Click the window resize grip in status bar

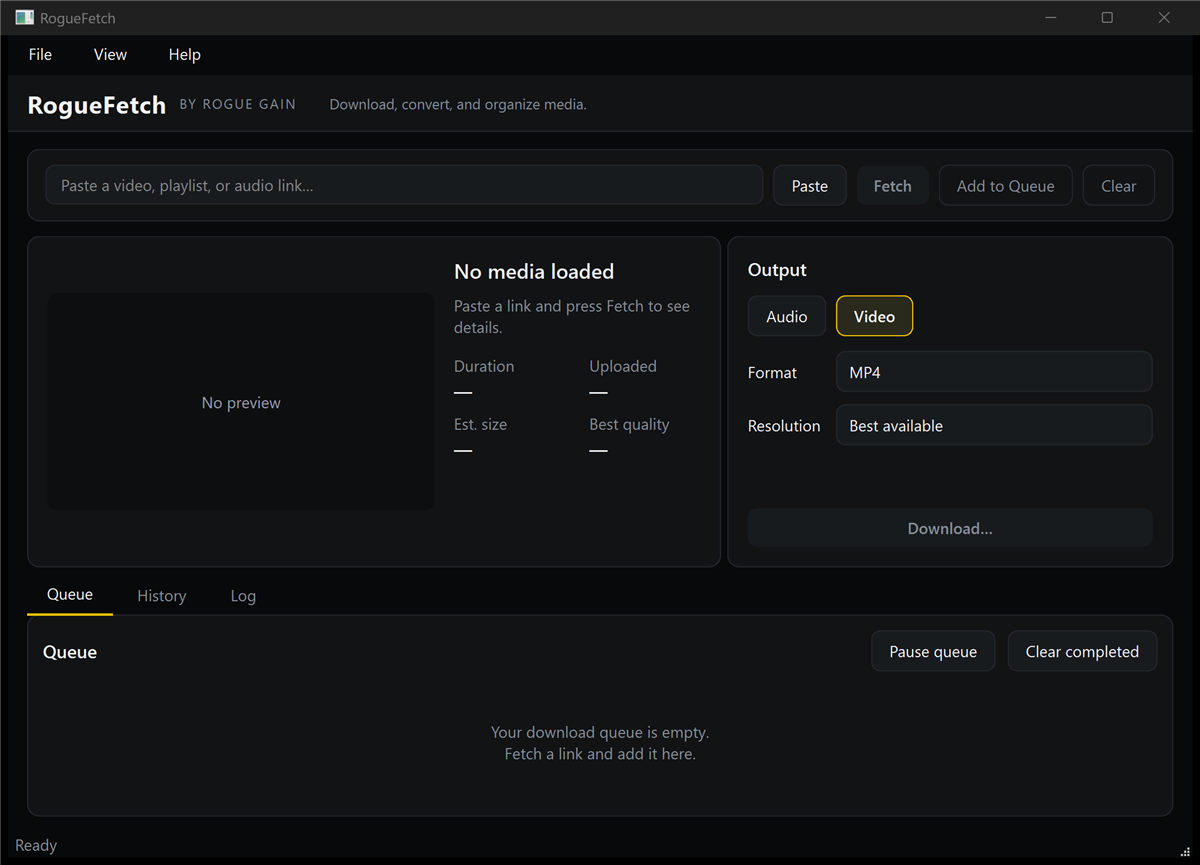[x=1186, y=851]
